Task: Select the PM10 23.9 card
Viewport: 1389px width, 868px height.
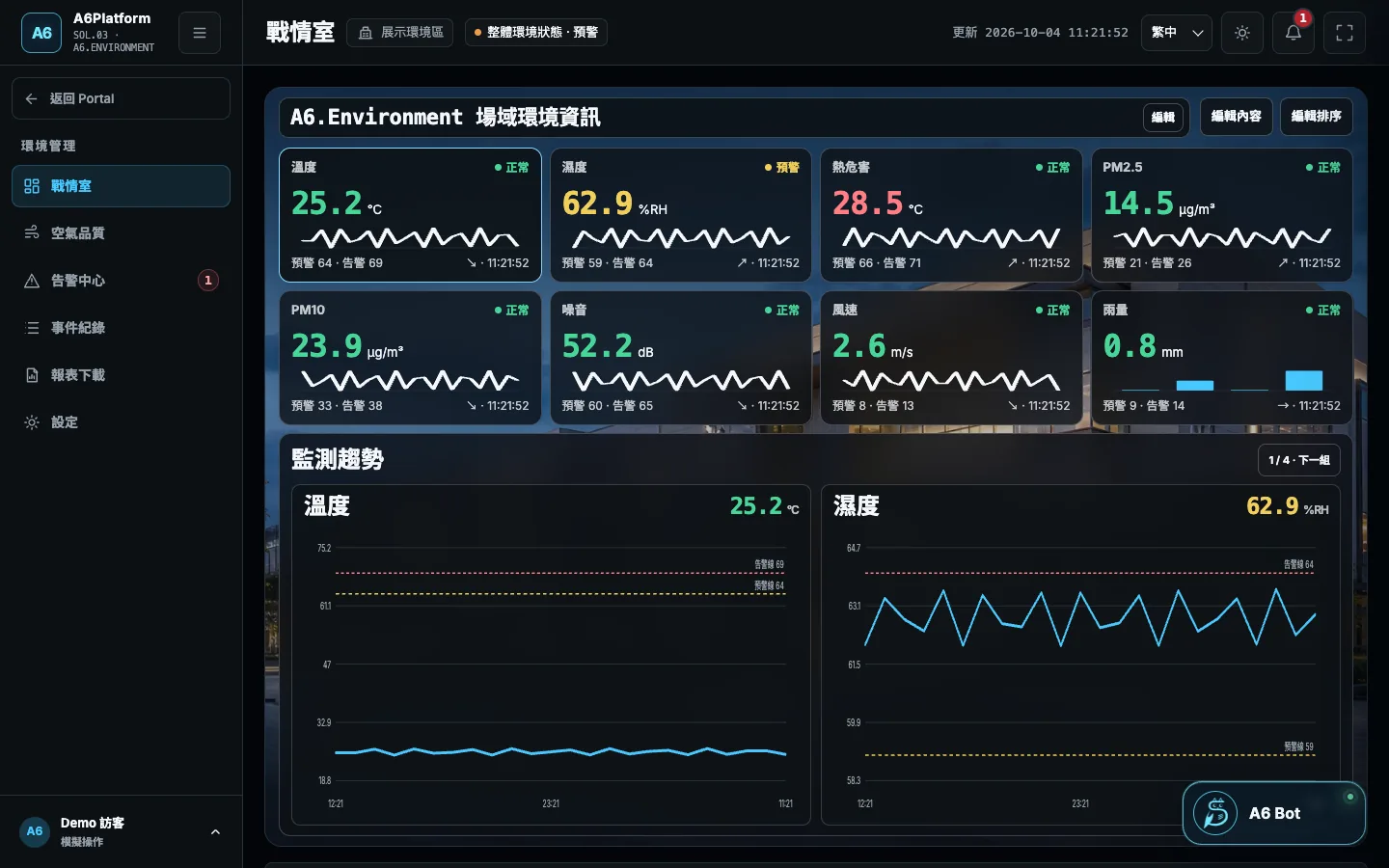Action: 410,358
